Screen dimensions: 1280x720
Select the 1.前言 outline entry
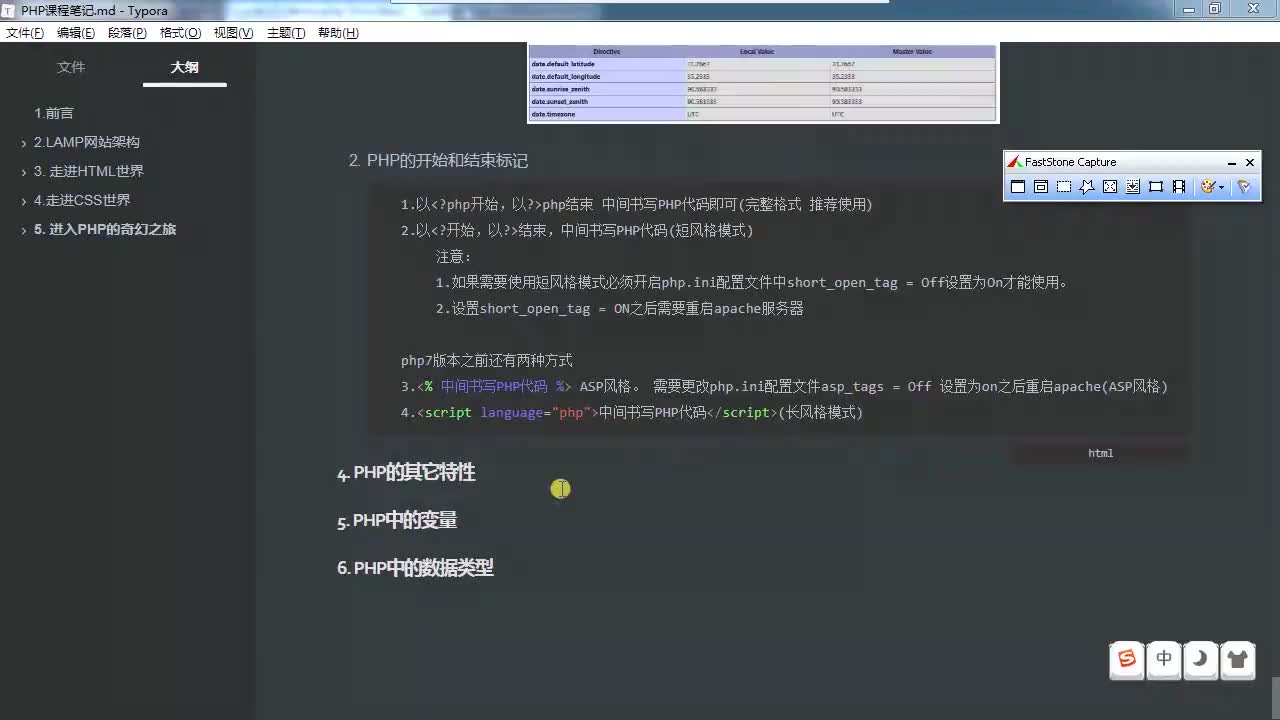click(x=54, y=113)
